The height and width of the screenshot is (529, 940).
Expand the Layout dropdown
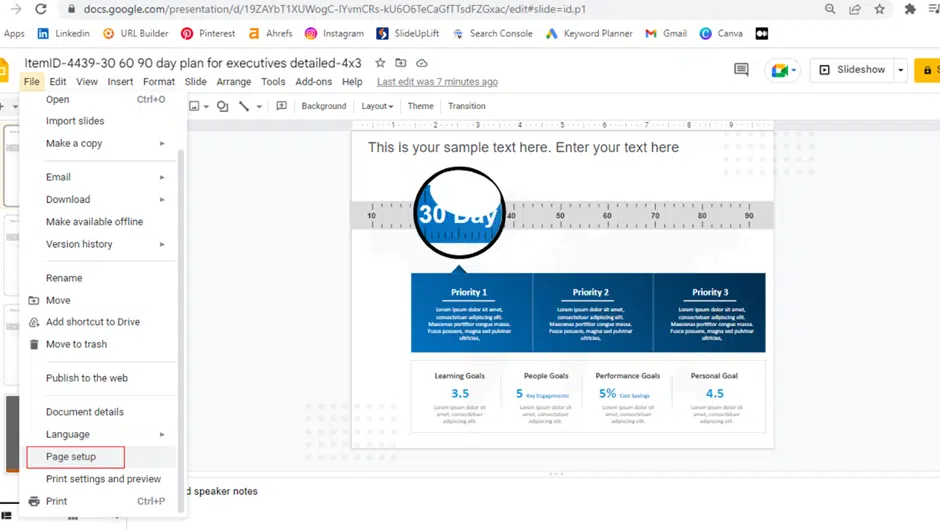click(x=377, y=106)
